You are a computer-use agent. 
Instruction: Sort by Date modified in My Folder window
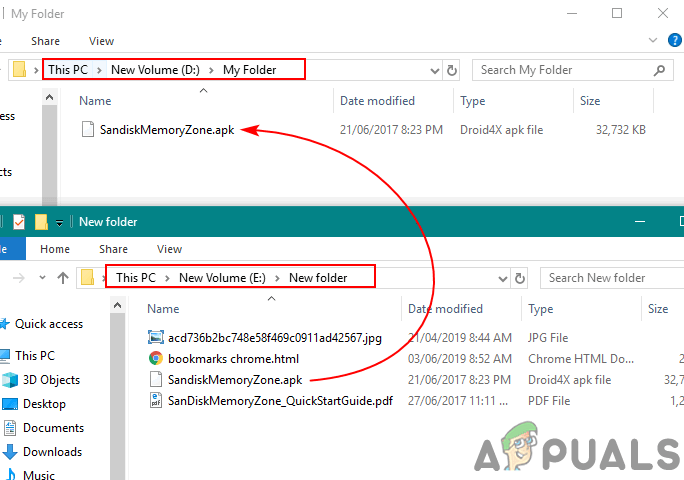coord(377,101)
